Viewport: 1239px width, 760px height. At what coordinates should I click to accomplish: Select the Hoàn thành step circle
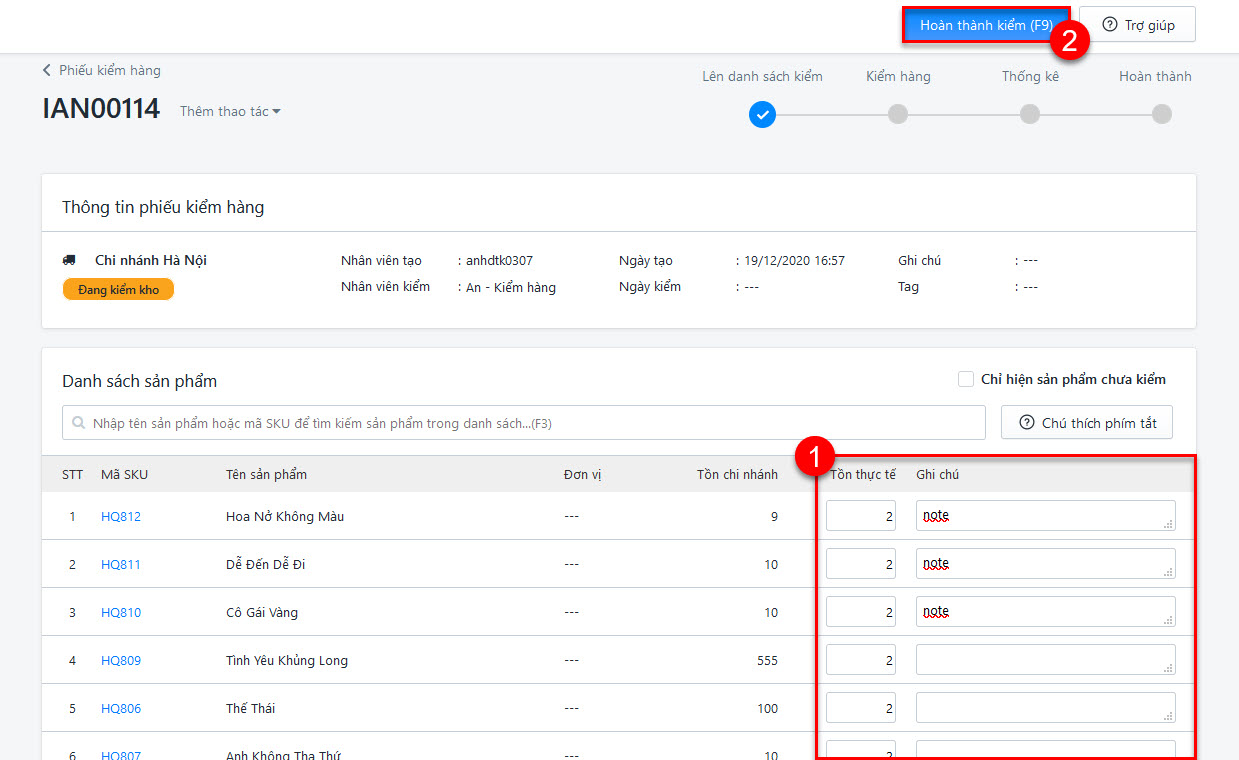click(1161, 115)
